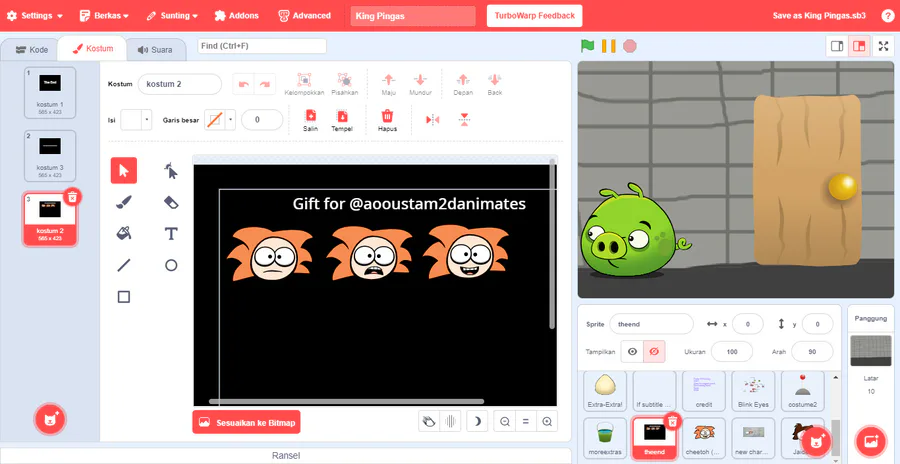Click the costume name field
The image size is (900, 464).
180,84
